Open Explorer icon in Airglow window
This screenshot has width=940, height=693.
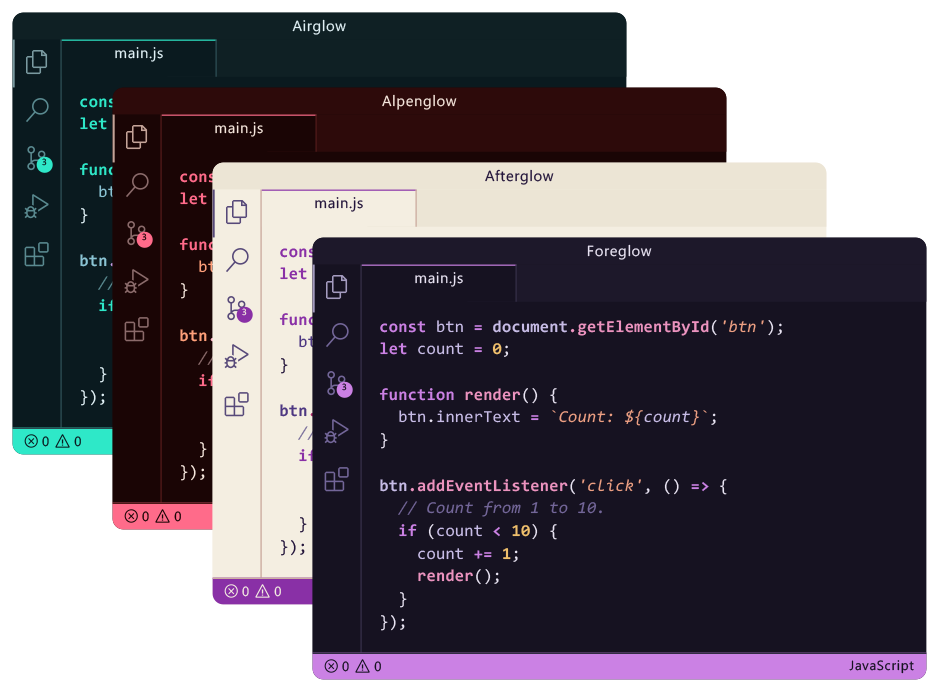point(37,62)
